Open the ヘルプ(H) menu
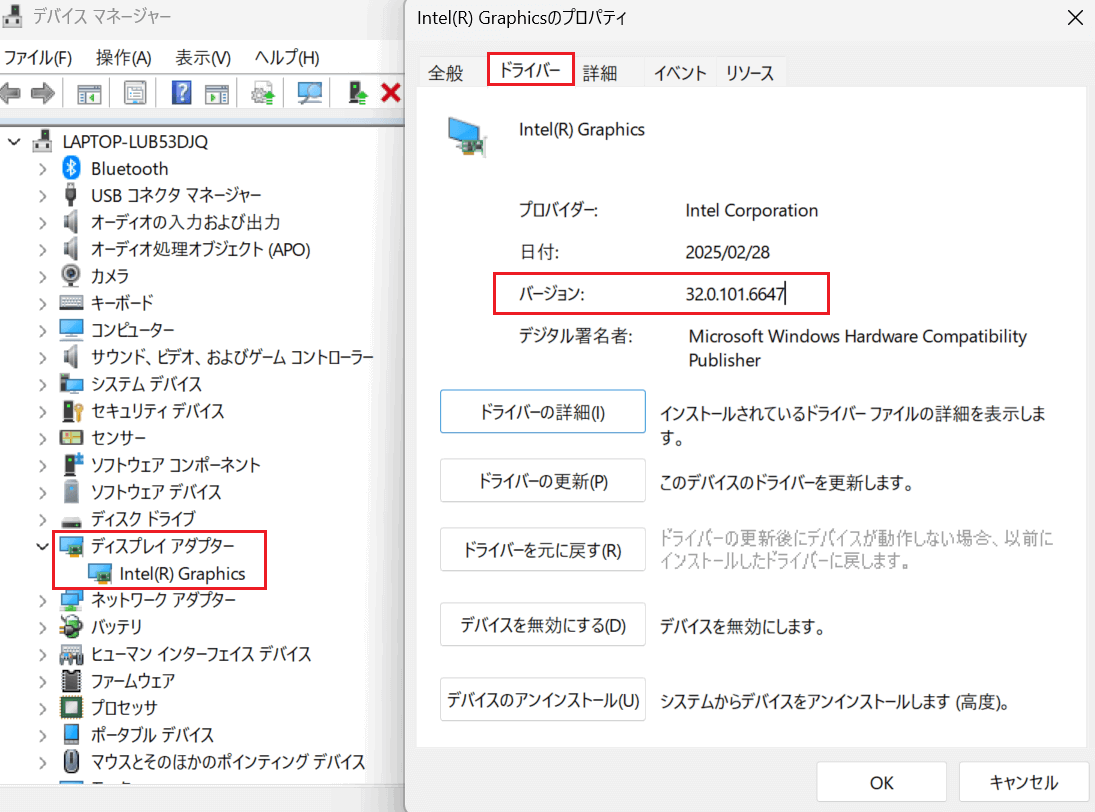 tap(287, 57)
